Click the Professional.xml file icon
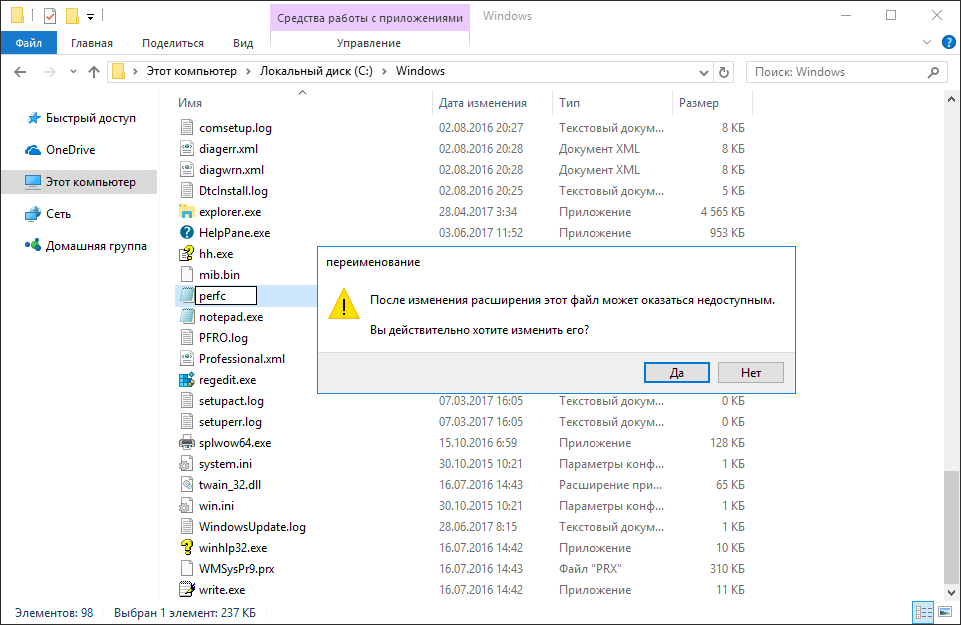This screenshot has width=961, height=625. pos(186,358)
